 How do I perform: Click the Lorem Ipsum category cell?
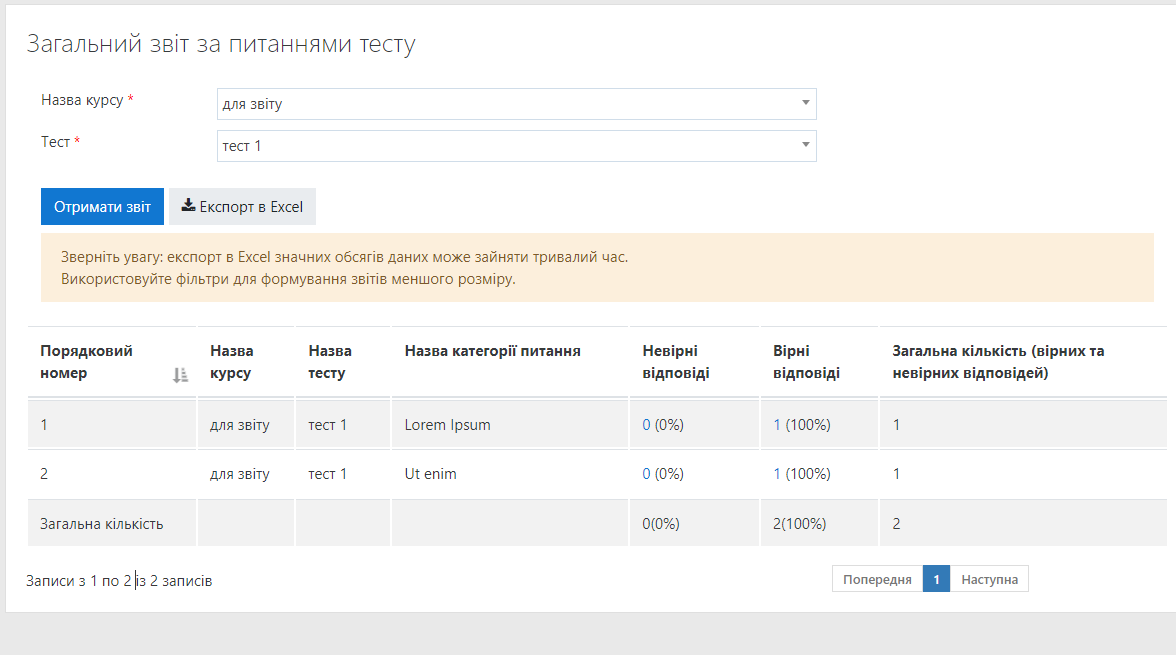(x=509, y=425)
